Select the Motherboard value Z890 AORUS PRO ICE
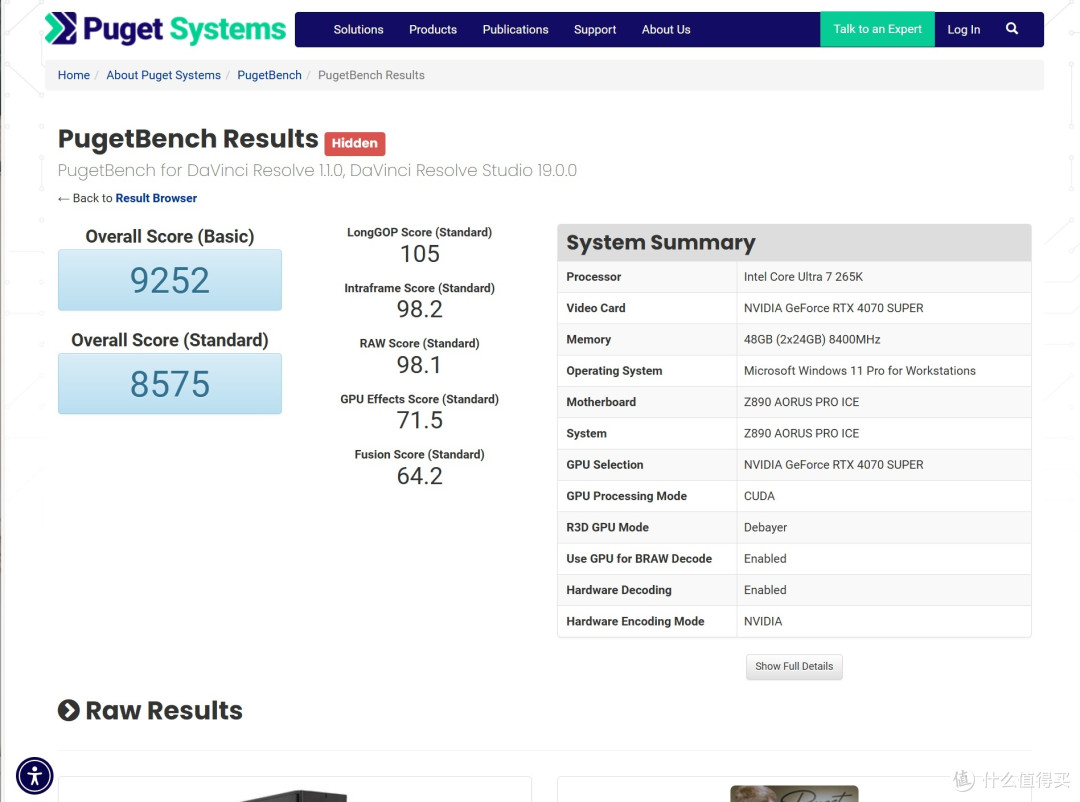1080x802 pixels. (x=883, y=402)
